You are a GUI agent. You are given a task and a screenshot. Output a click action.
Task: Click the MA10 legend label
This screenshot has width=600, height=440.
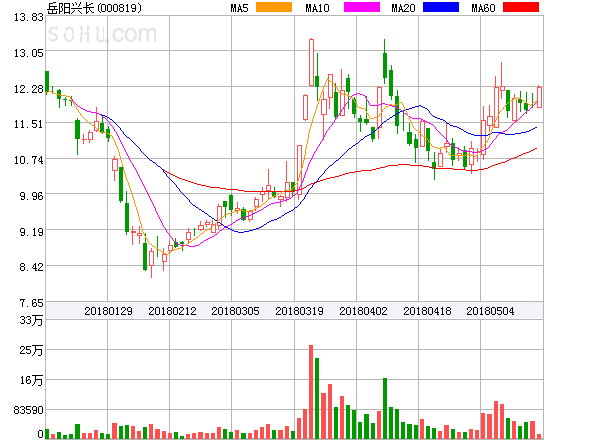point(317,8)
